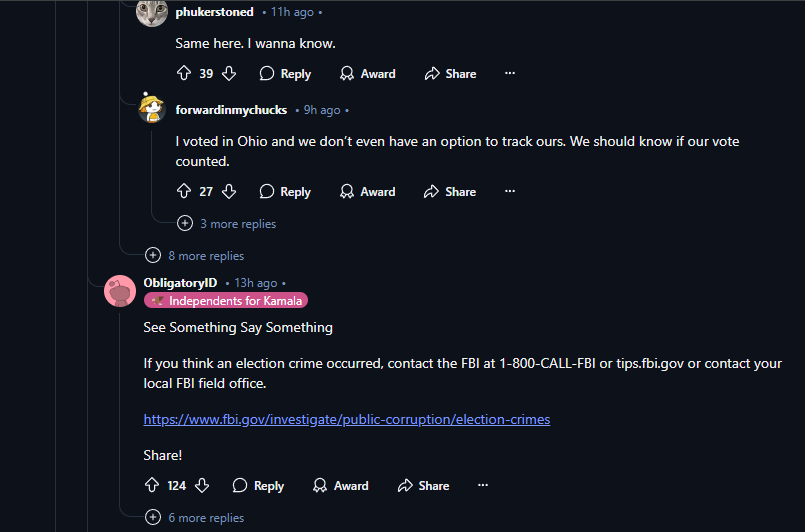Downvote forwardinmychucks' Ohio comment

coord(229,191)
